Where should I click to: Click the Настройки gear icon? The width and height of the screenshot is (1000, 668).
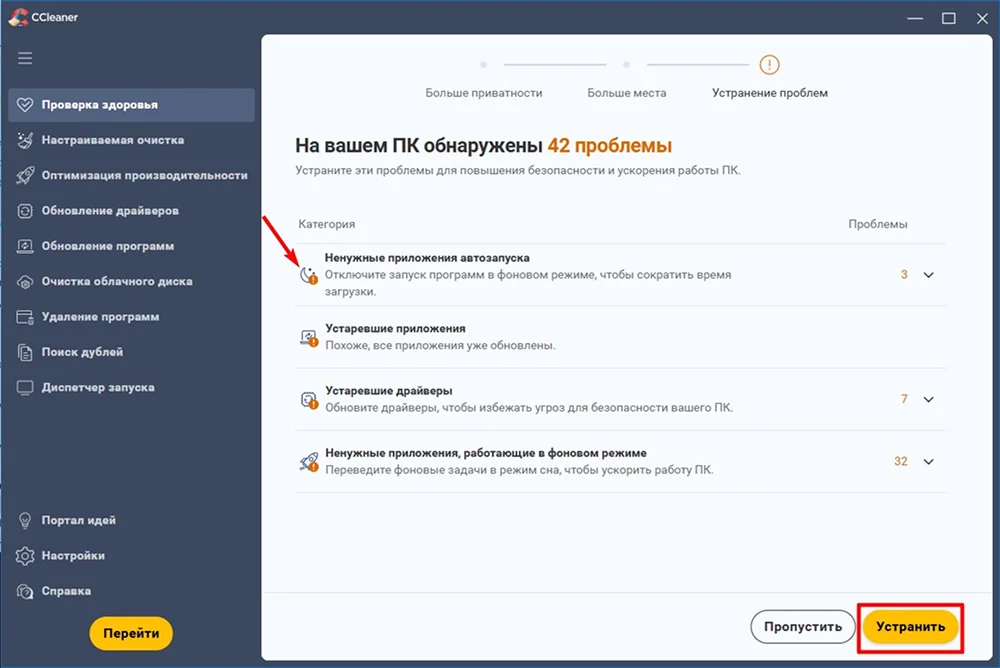[x=25, y=556]
